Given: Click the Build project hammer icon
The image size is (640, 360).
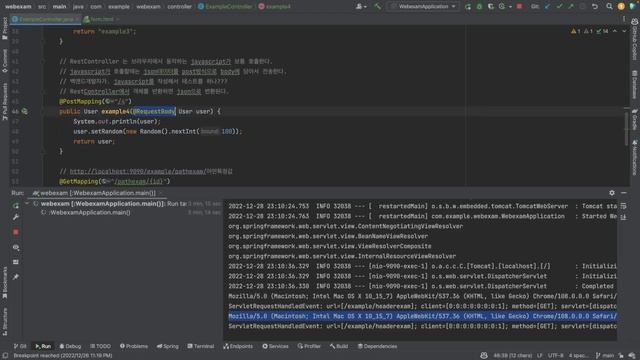Looking at the screenshot, I should [x=378, y=7].
